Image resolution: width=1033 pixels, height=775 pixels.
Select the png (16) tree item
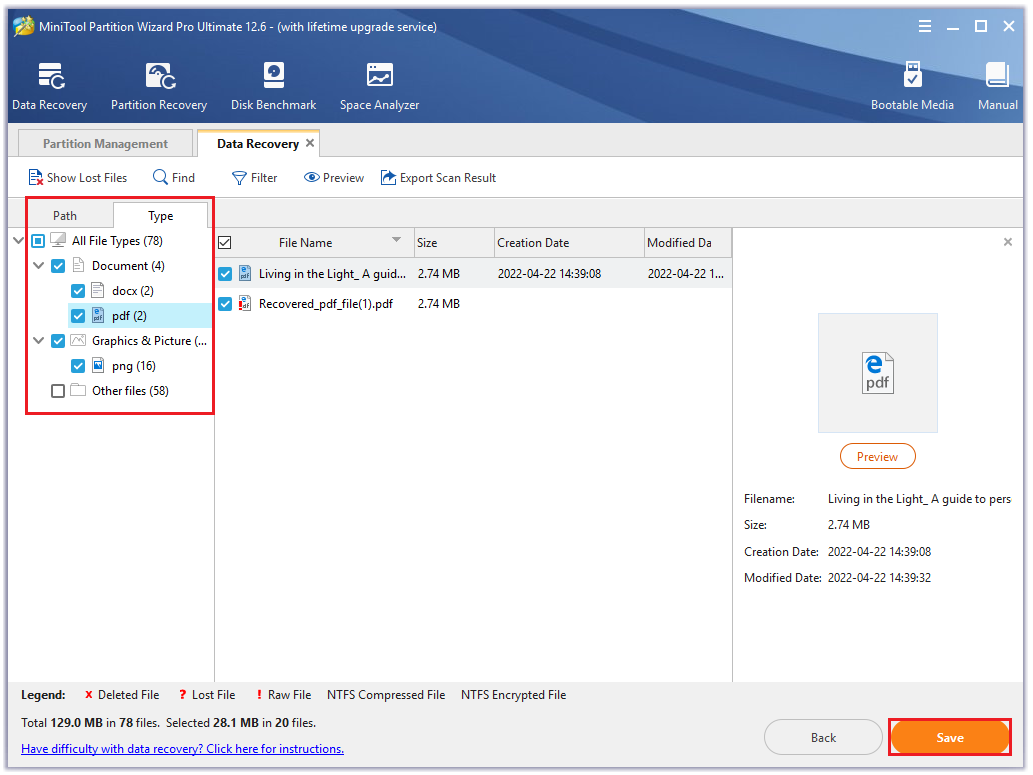pos(134,366)
